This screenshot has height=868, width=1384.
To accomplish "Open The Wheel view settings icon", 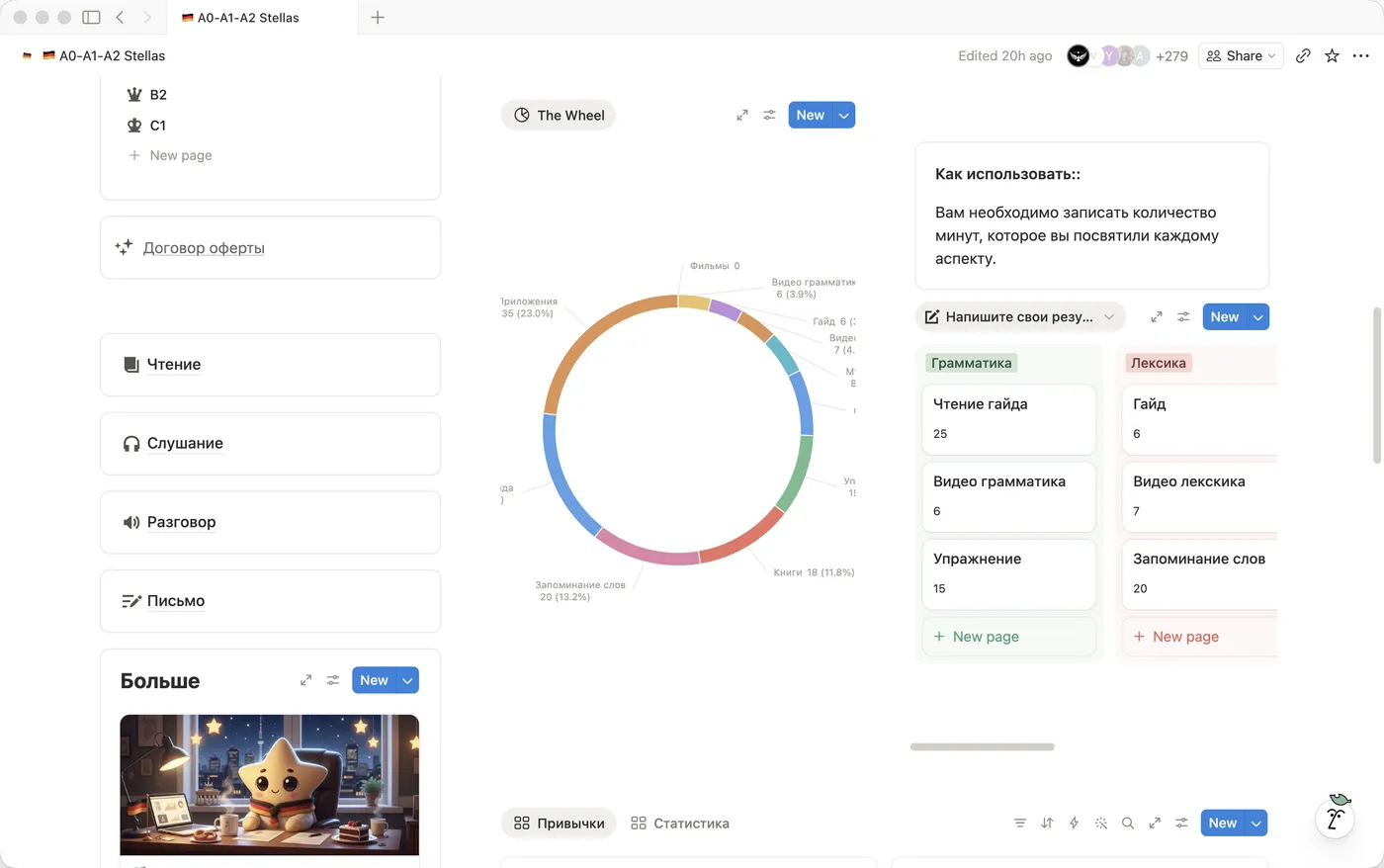I will point(769,116).
